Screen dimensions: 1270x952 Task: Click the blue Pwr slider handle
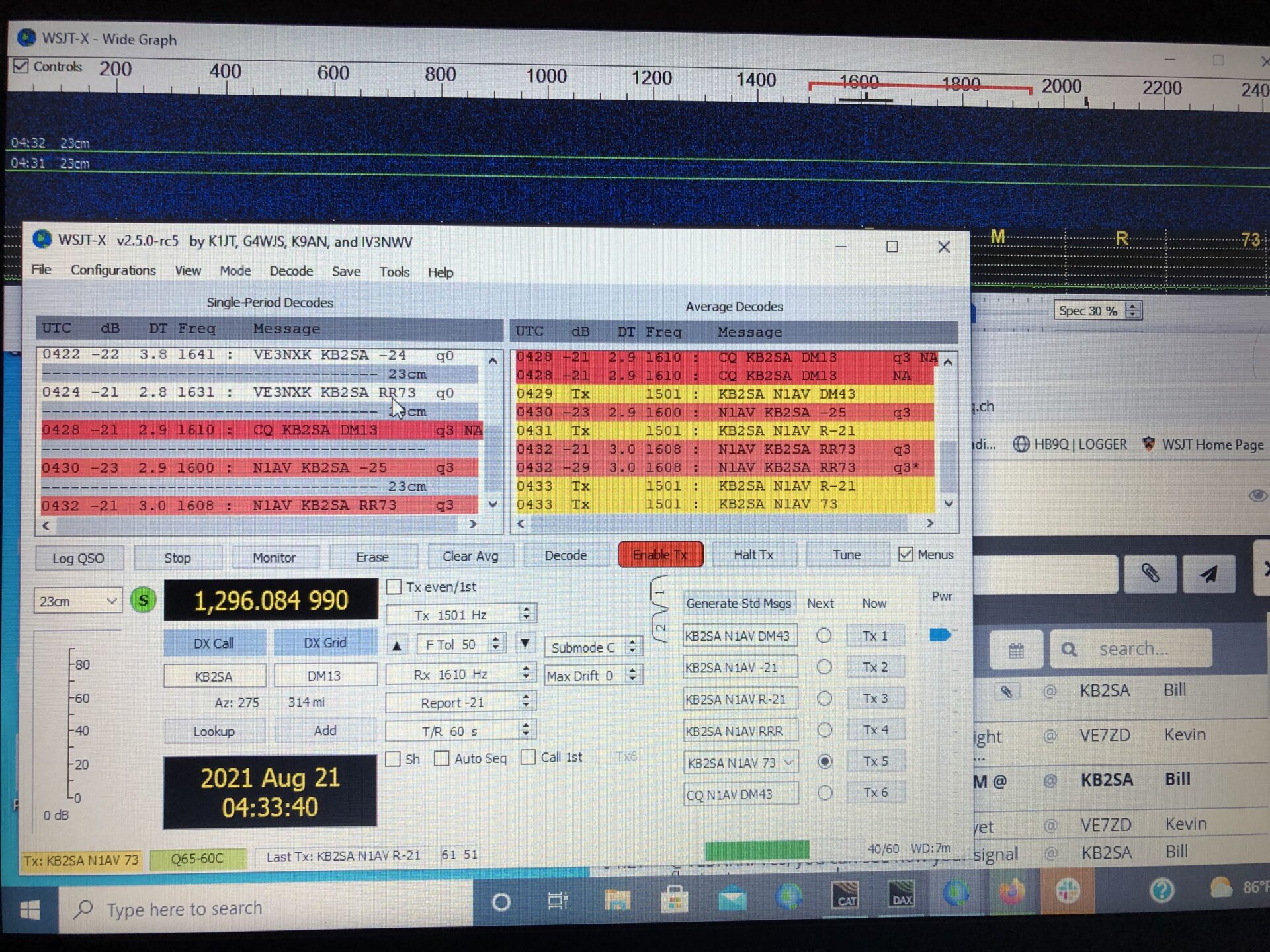tap(940, 635)
